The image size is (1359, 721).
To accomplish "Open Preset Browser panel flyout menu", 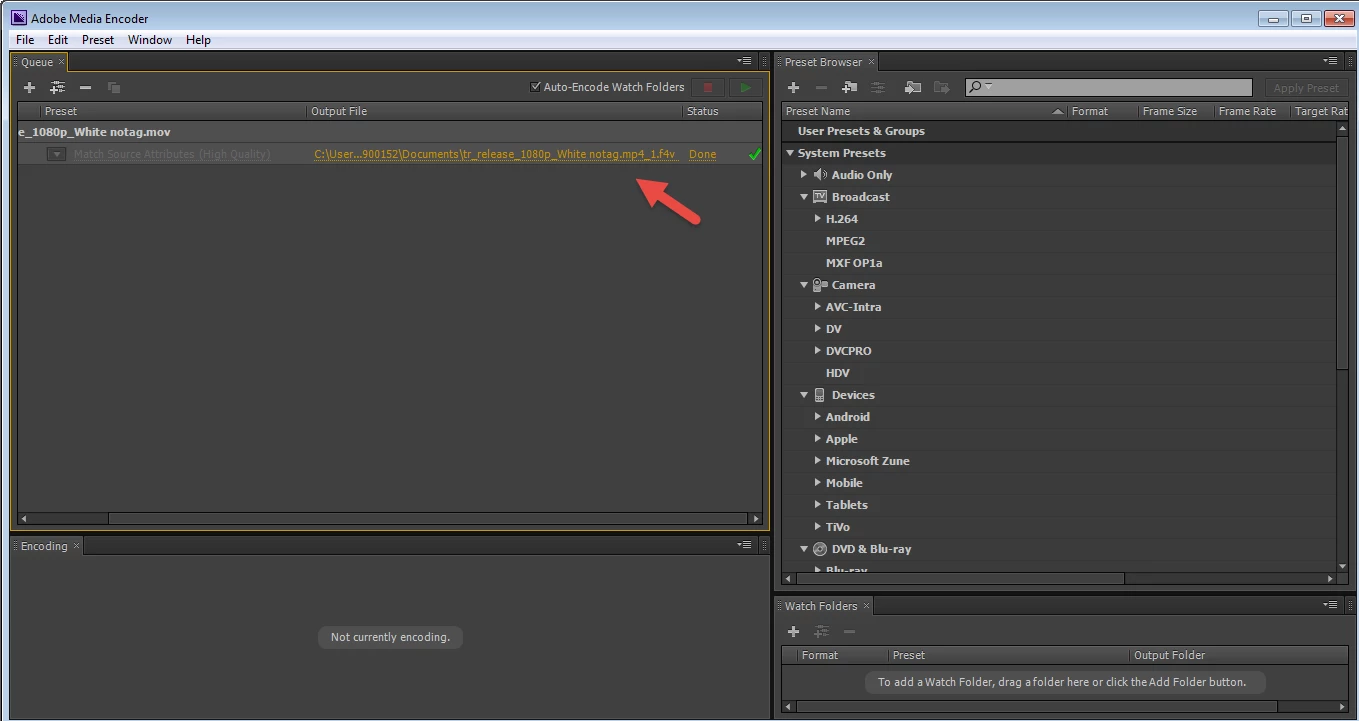I will pyautogui.click(x=1330, y=62).
